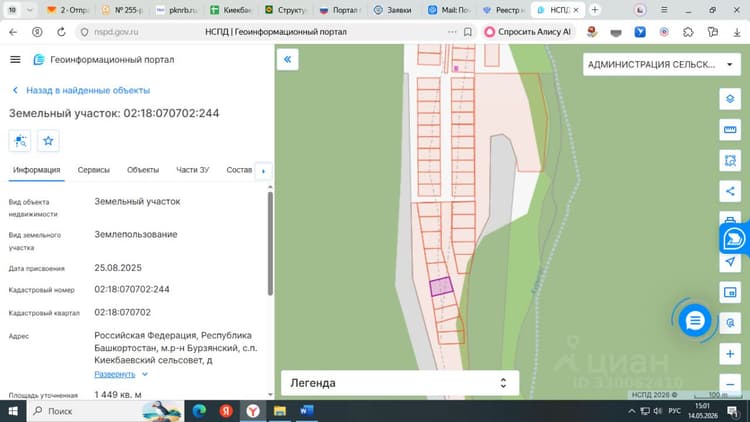Zoom in the map with plus
The height and width of the screenshot is (422, 750).
pos(730,354)
